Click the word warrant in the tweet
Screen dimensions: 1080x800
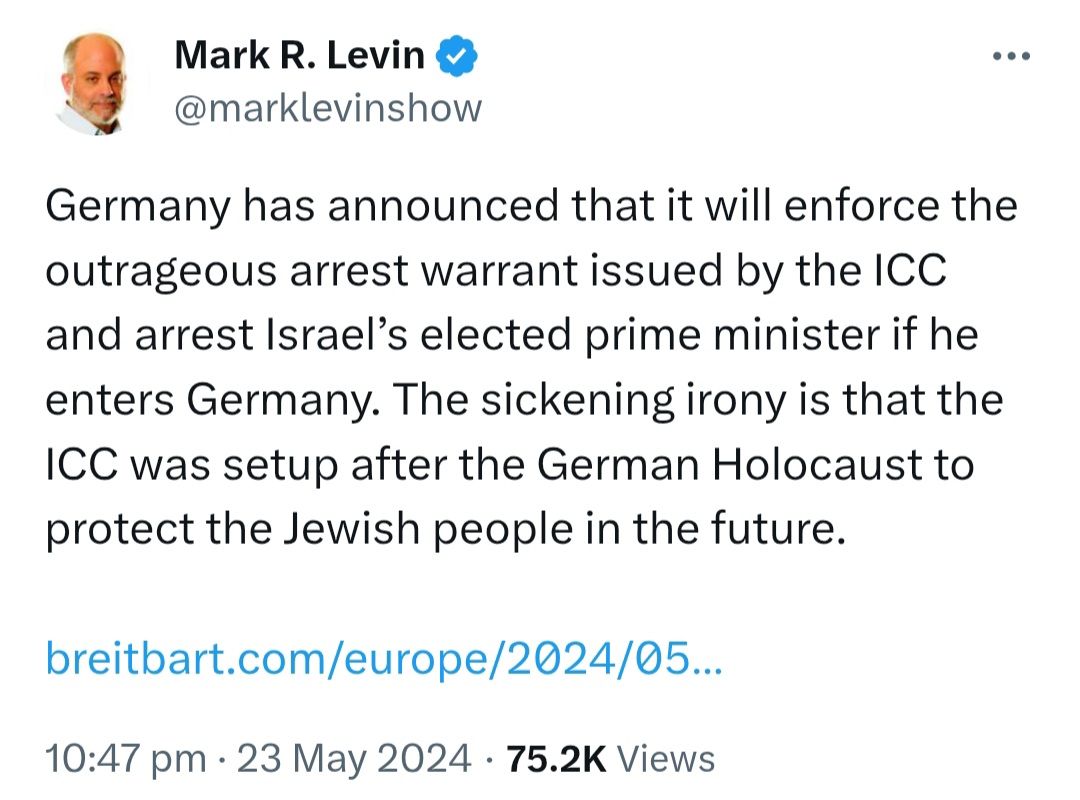[500, 271]
